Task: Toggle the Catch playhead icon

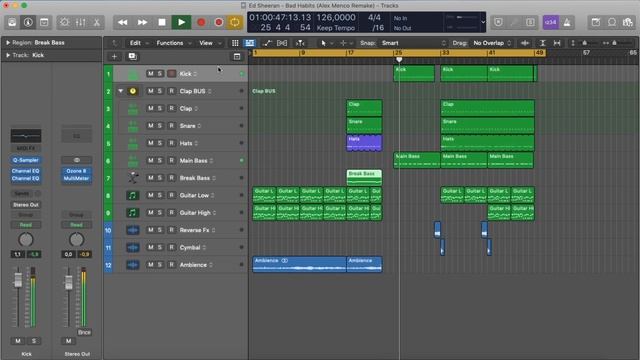Action: (x=300, y=43)
